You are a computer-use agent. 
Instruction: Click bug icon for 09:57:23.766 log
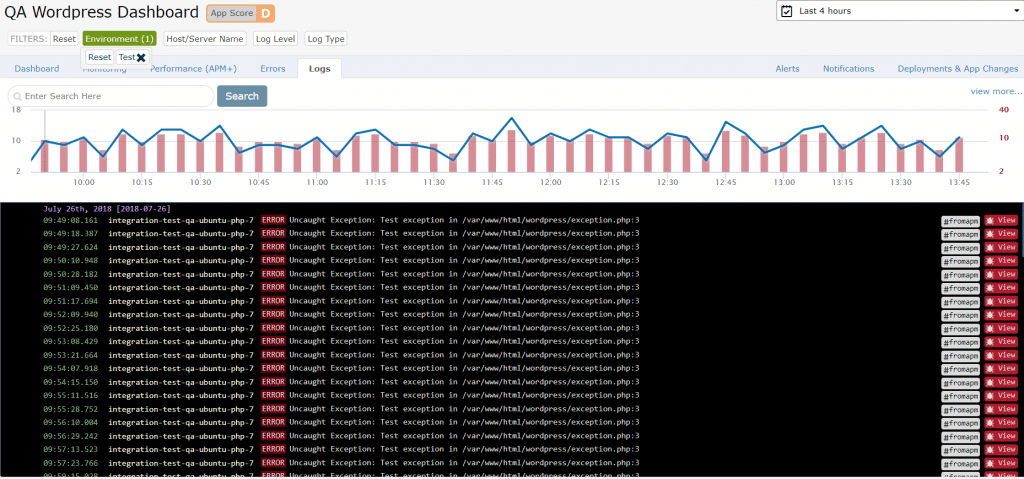click(991, 464)
